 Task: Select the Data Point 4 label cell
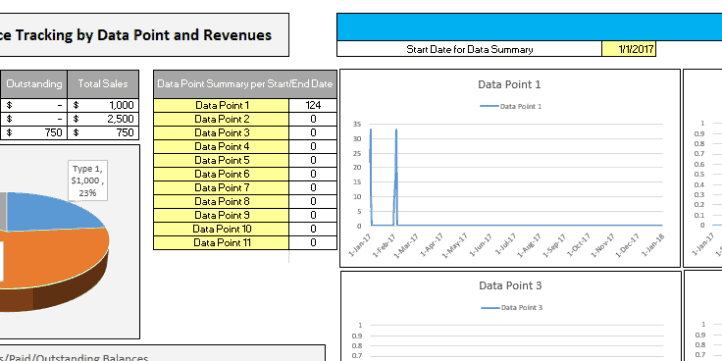pos(221,146)
